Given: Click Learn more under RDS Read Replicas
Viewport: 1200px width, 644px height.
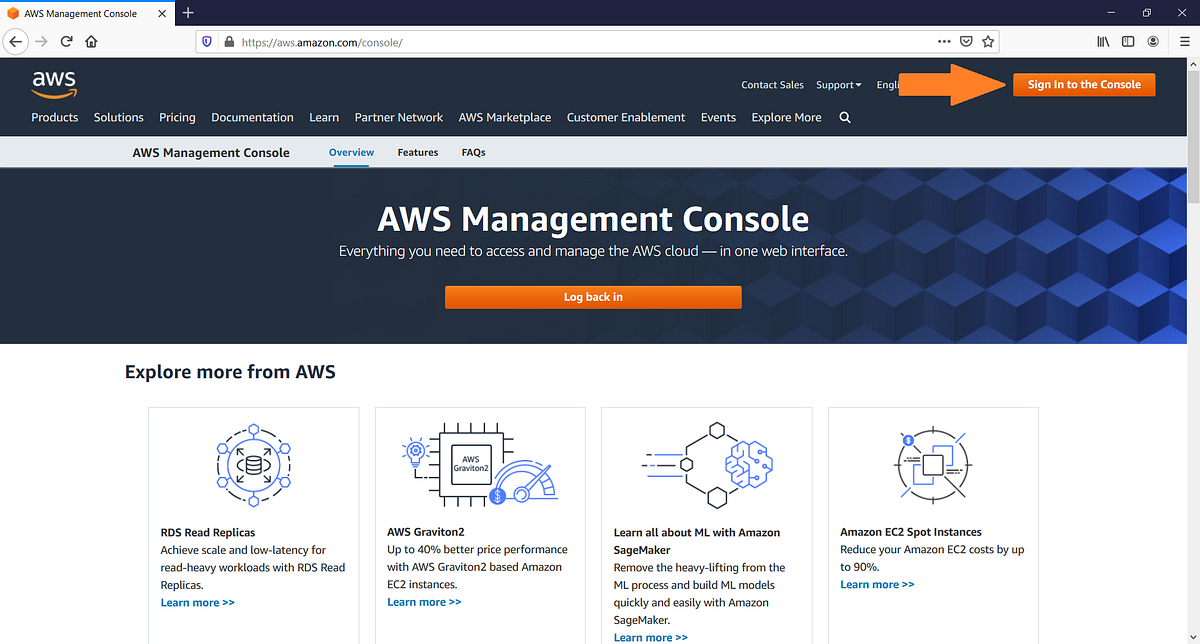Looking at the screenshot, I should [198, 603].
